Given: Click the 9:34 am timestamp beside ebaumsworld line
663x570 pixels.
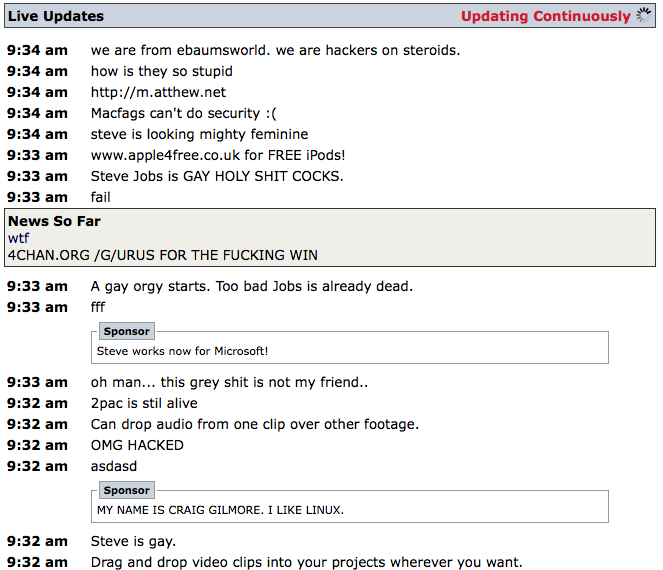Looking at the screenshot, I should (x=37, y=50).
